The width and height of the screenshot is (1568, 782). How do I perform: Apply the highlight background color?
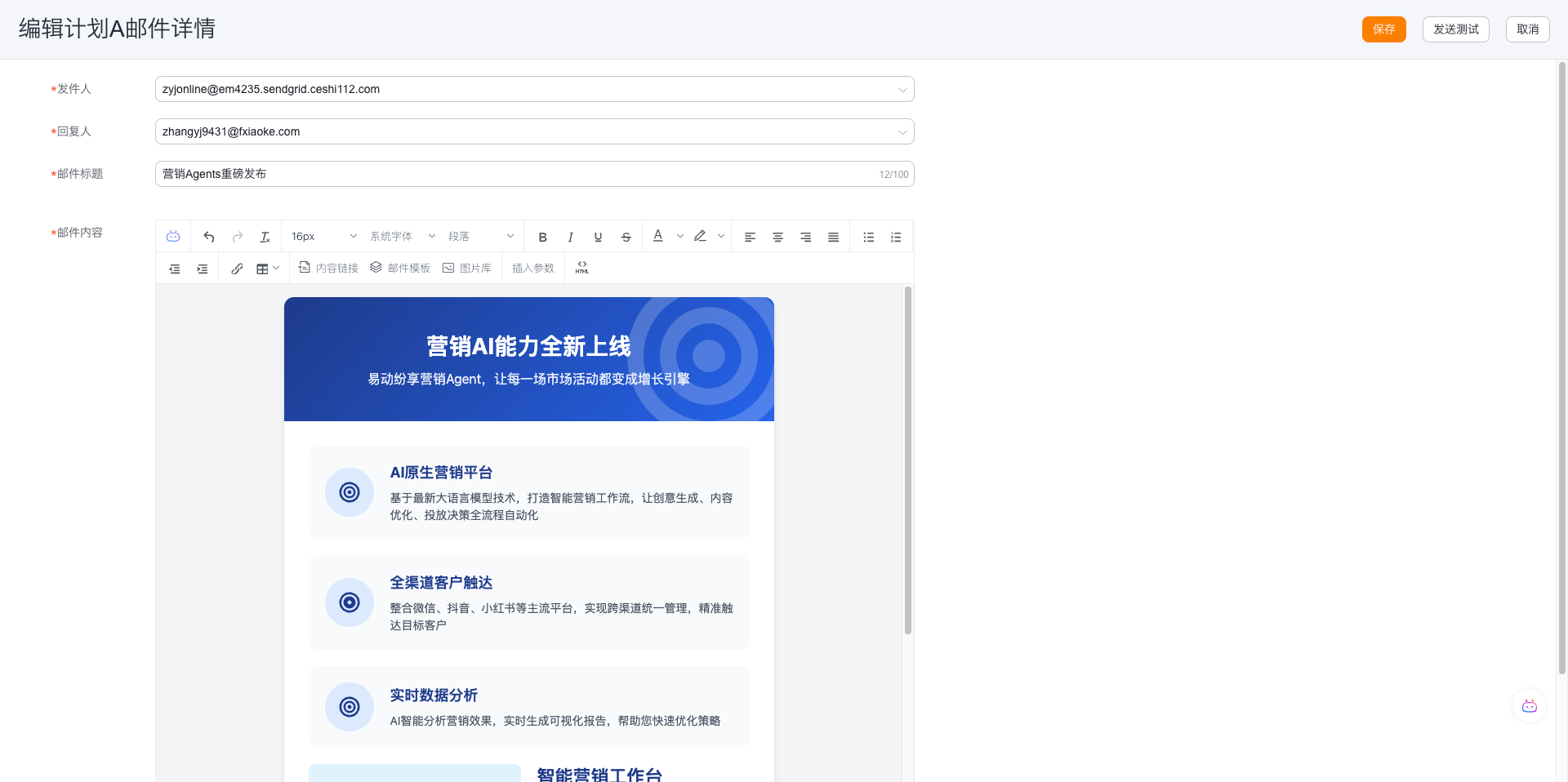(700, 236)
